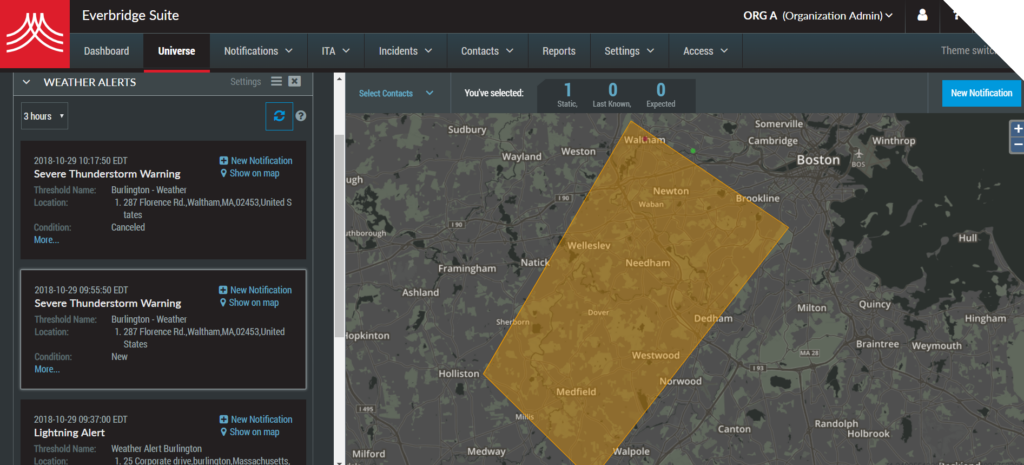The image size is (1024, 465).
Task: Click the blue New Notification button
Action: pos(981,93)
